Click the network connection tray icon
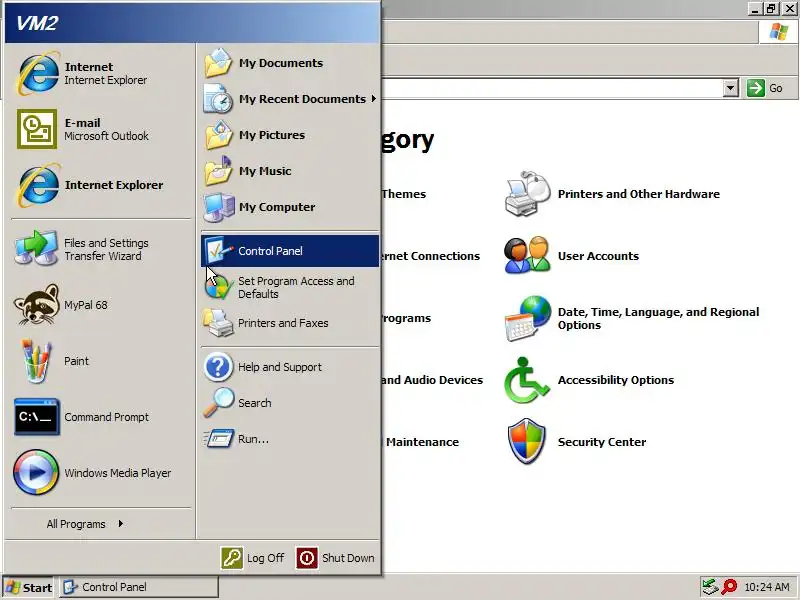The width and height of the screenshot is (800, 600). pyautogui.click(x=710, y=586)
